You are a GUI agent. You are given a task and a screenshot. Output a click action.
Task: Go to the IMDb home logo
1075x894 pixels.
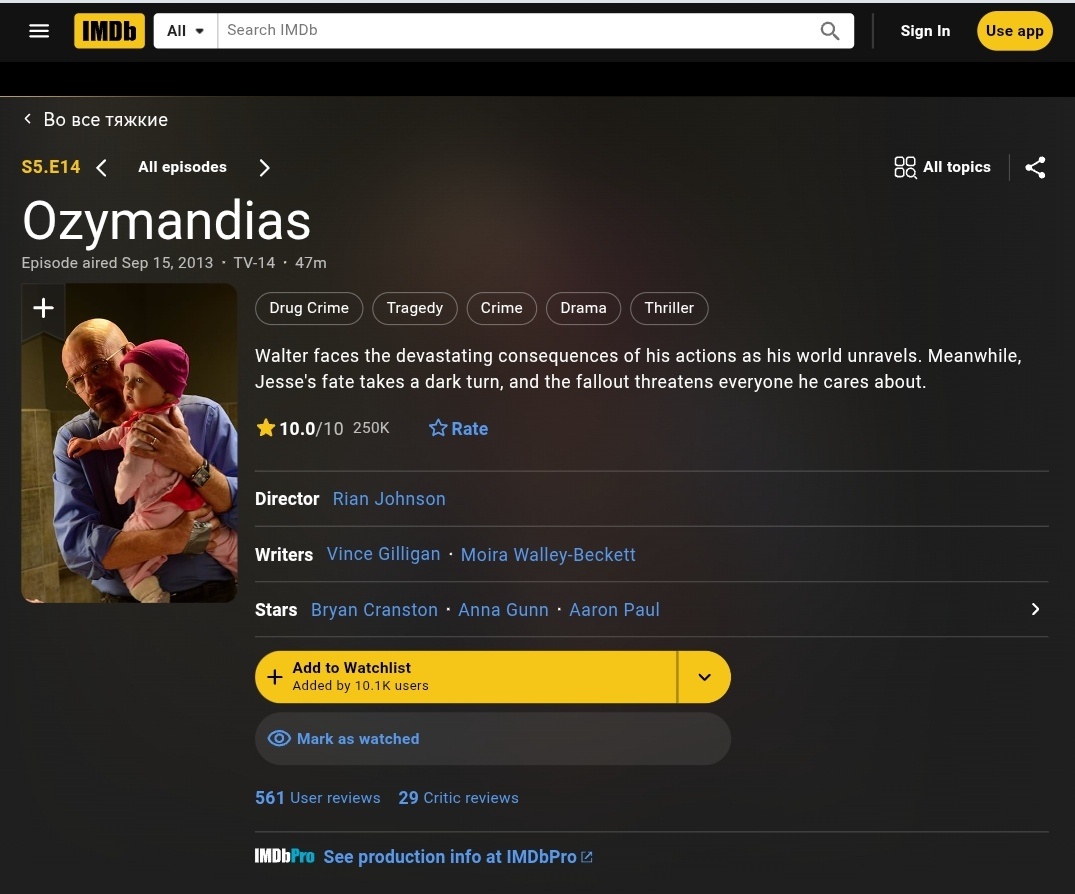(x=110, y=31)
